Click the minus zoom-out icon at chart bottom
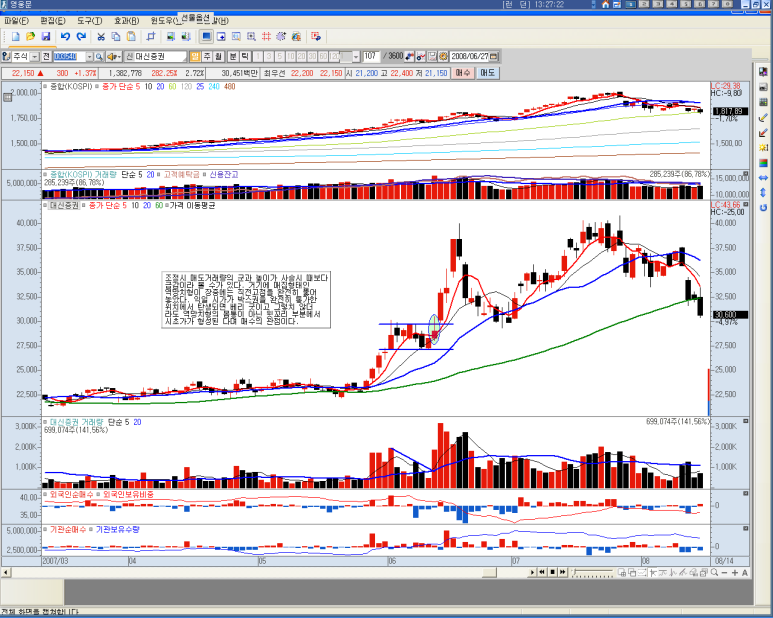This screenshot has width=773, height=618. click(x=724, y=572)
